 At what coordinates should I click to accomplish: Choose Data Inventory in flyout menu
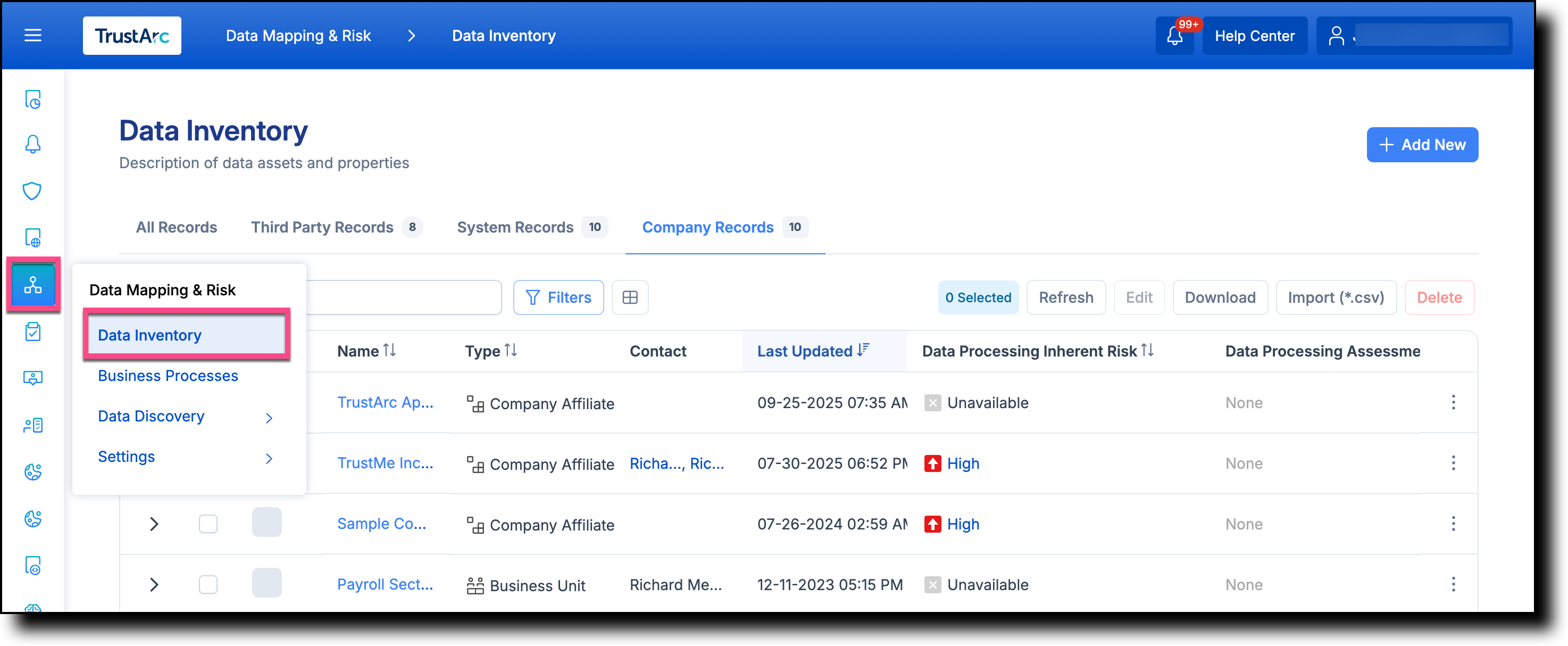pos(186,335)
